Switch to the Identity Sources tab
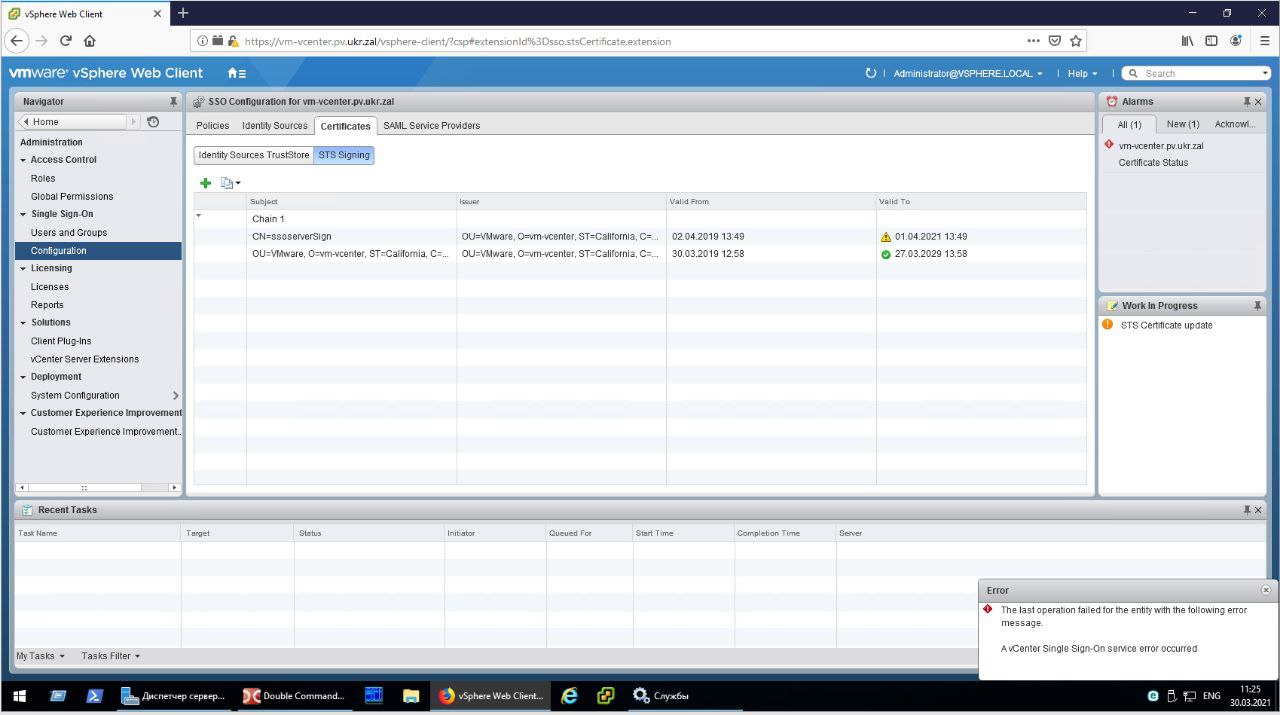Screen dimensions: 1280x715 pos(275,125)
